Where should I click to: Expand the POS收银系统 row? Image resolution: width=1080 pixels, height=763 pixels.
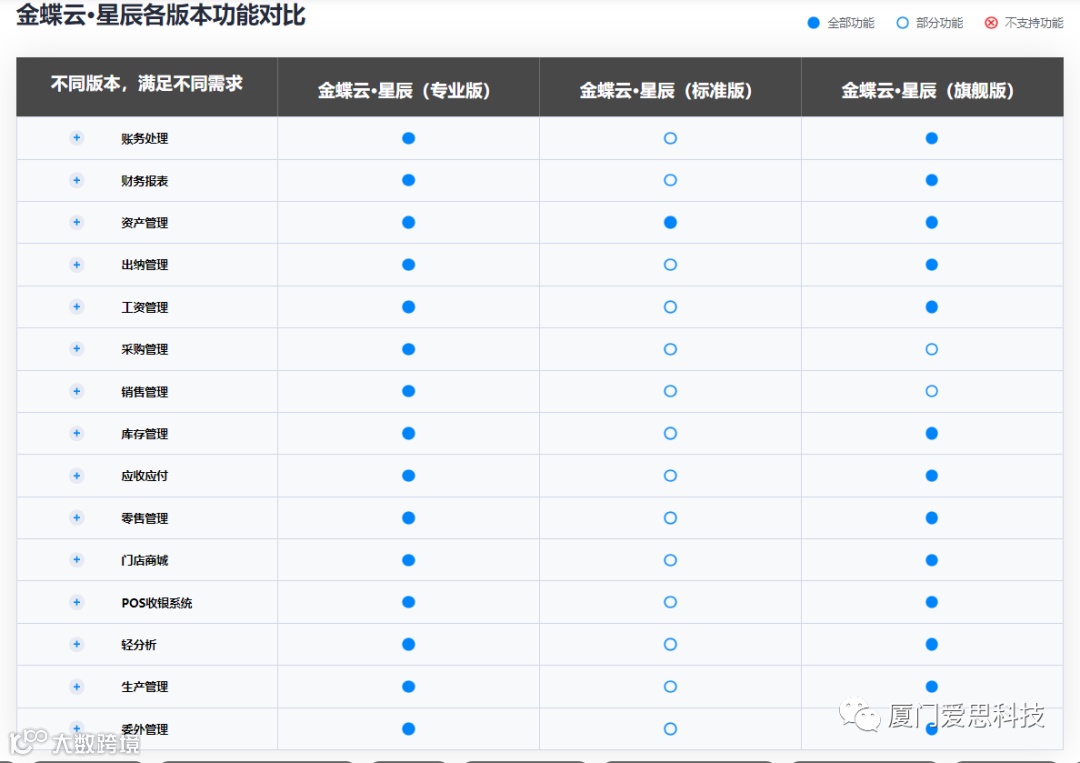[76, 602]
